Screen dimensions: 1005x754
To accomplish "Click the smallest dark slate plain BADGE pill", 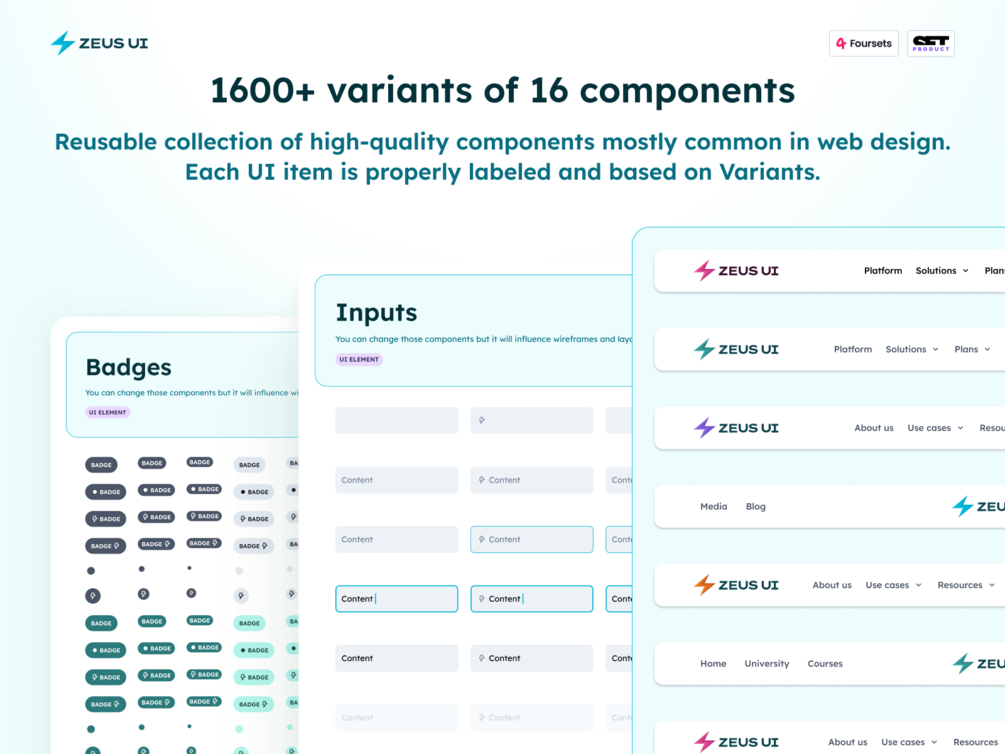I will (x=199, y=462).
